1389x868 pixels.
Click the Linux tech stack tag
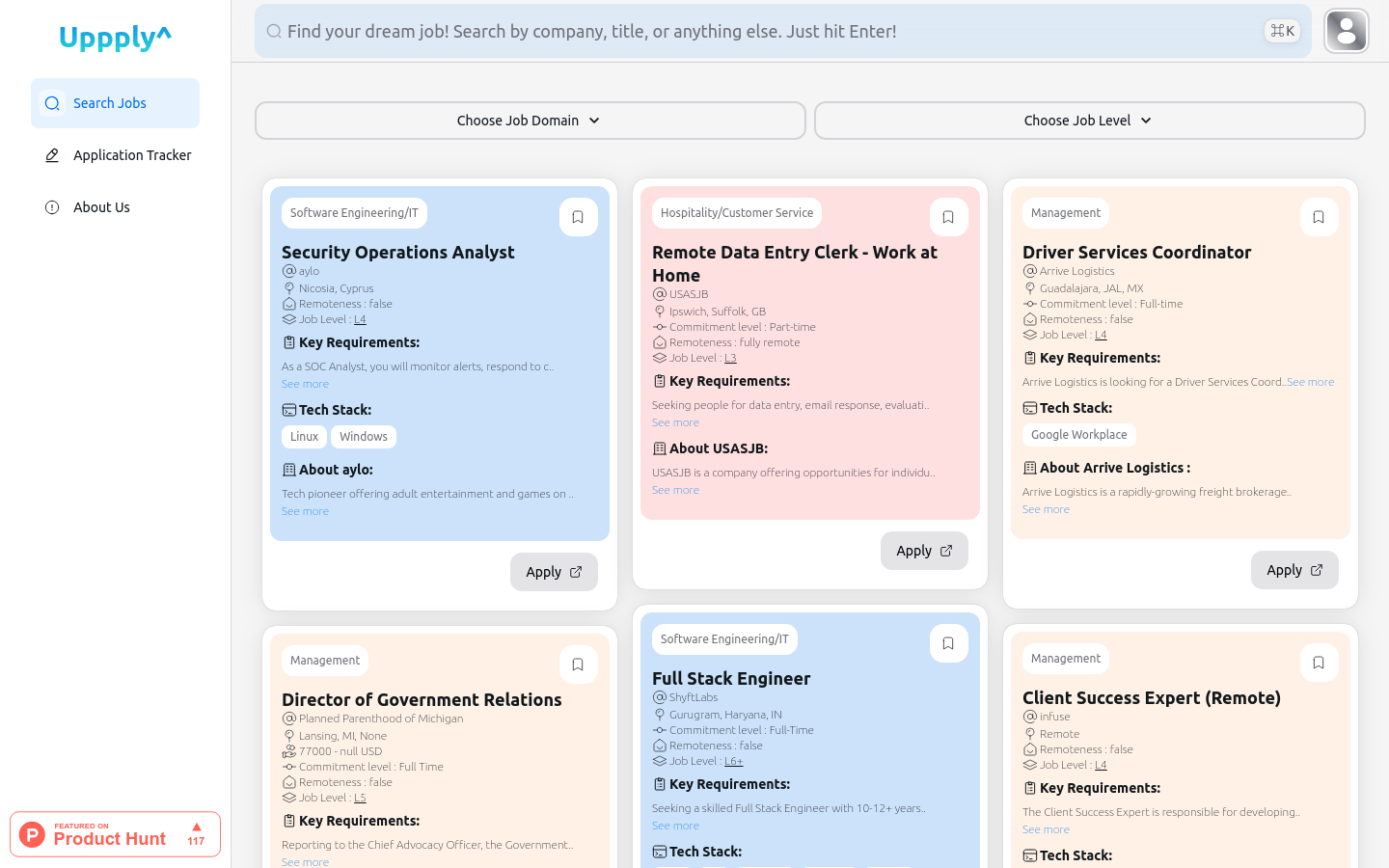coord(304,437)
